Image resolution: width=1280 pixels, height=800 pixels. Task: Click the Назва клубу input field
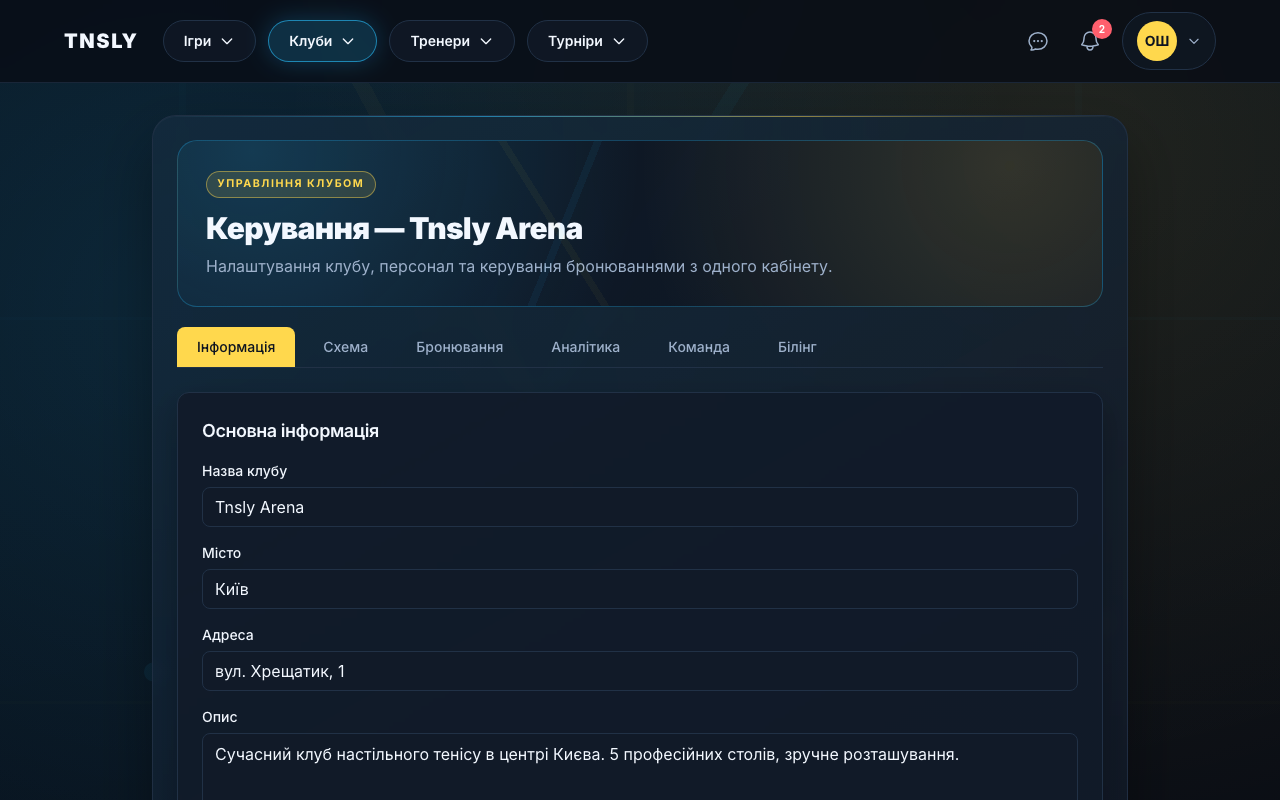(639, 507)
